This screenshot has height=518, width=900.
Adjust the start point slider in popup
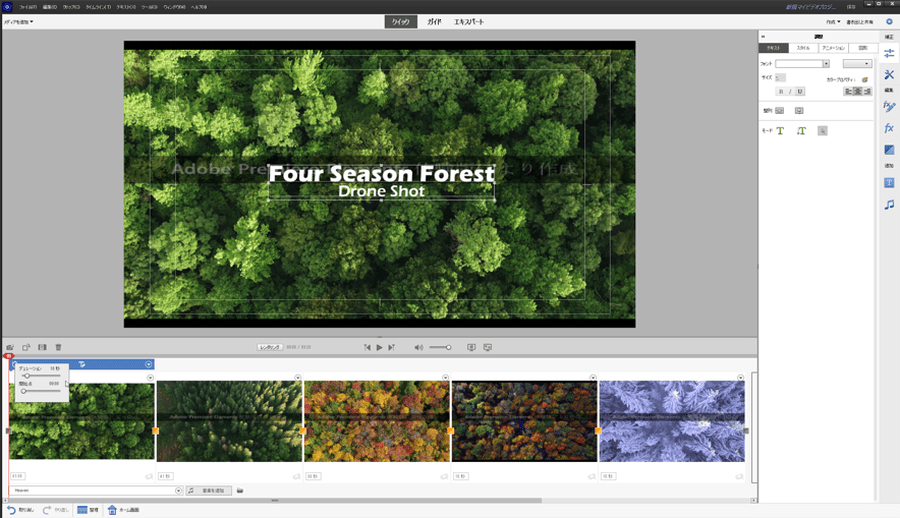(24, 391)
